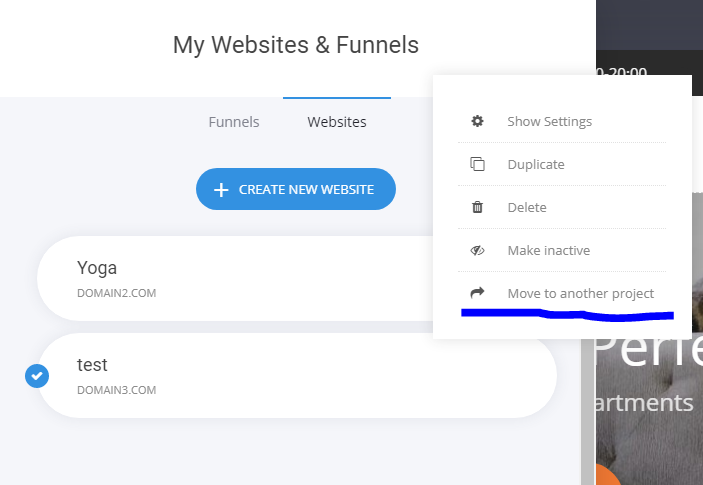Select Move to another project option

pos(580,293)
